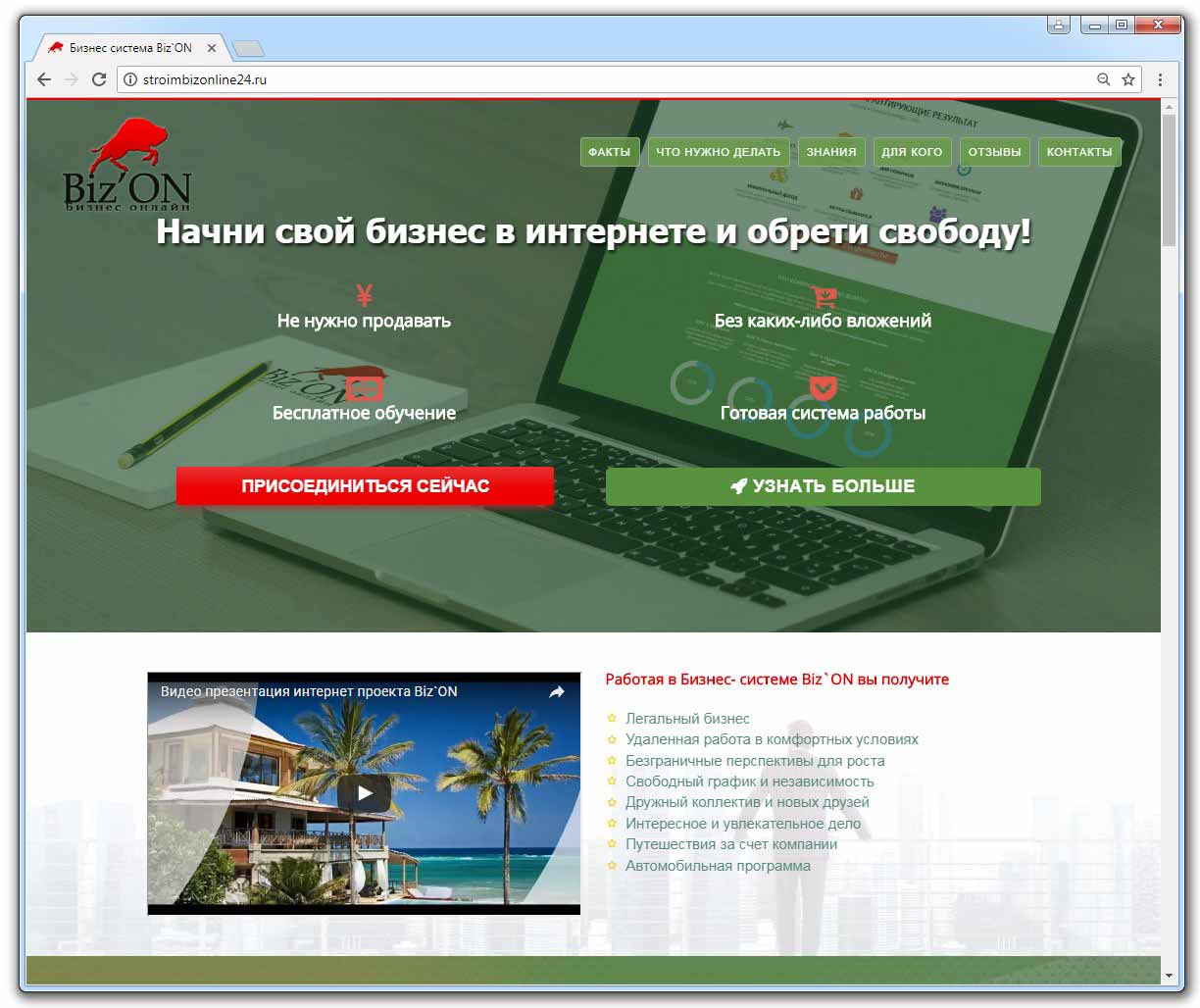The height and width of the screenshot is (1008, 1200).
Task: Click the site info icon in address bar
Action: (130, 79)
